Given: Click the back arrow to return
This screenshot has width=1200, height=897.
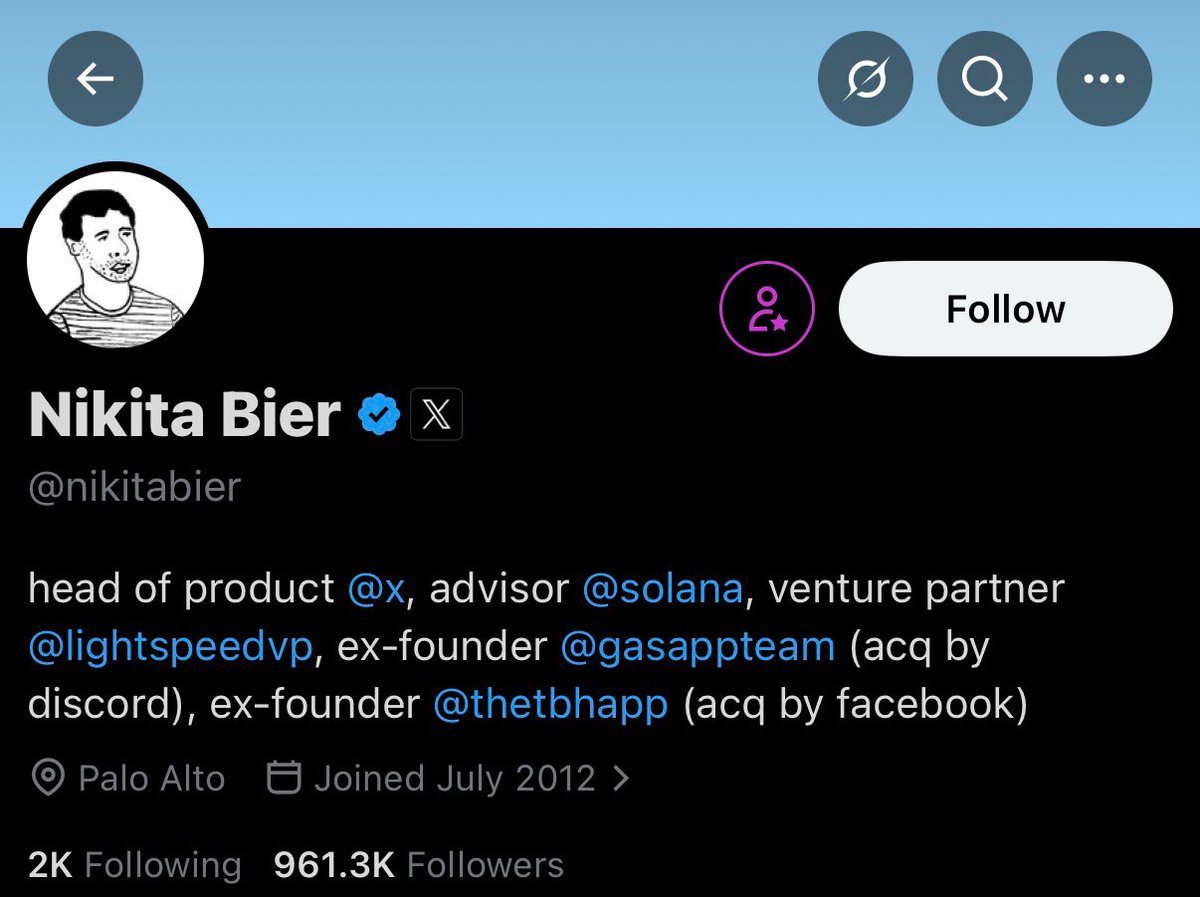Looking at the screenshot, I should tap(95, 78).
